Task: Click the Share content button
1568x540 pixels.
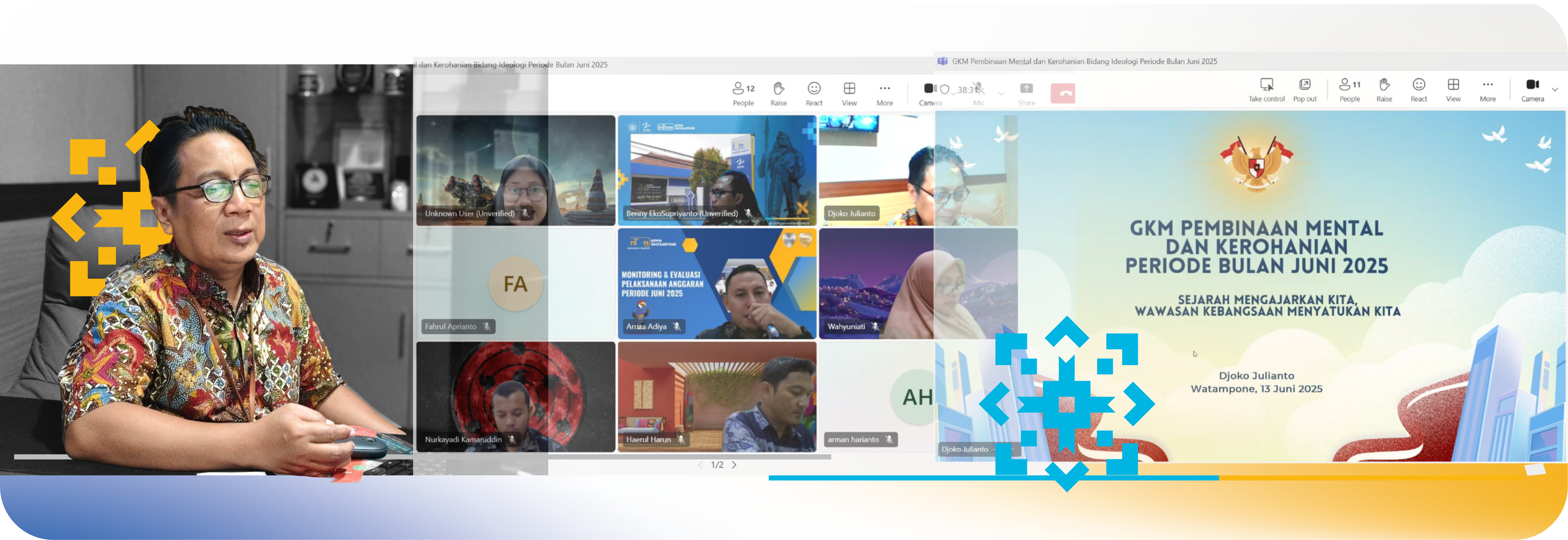Action: 1026,94
